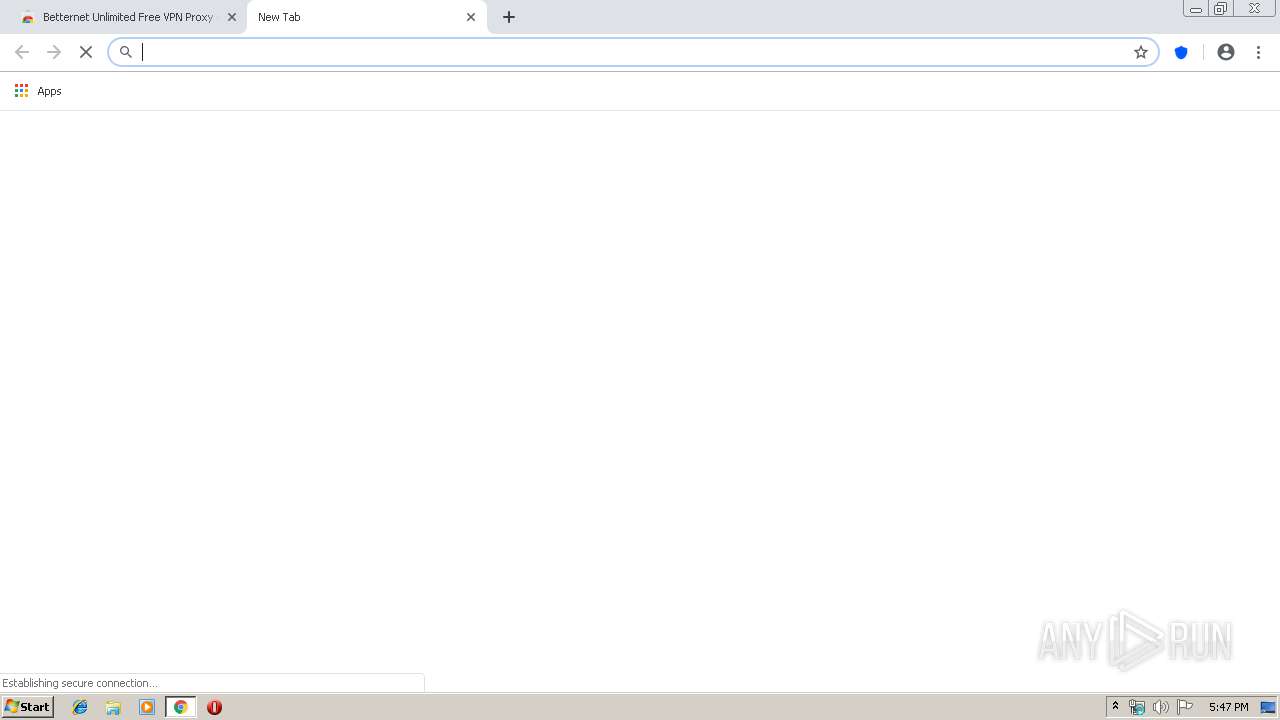Stop loading the page
1280x720 pixels.
[x=86, y=52]
